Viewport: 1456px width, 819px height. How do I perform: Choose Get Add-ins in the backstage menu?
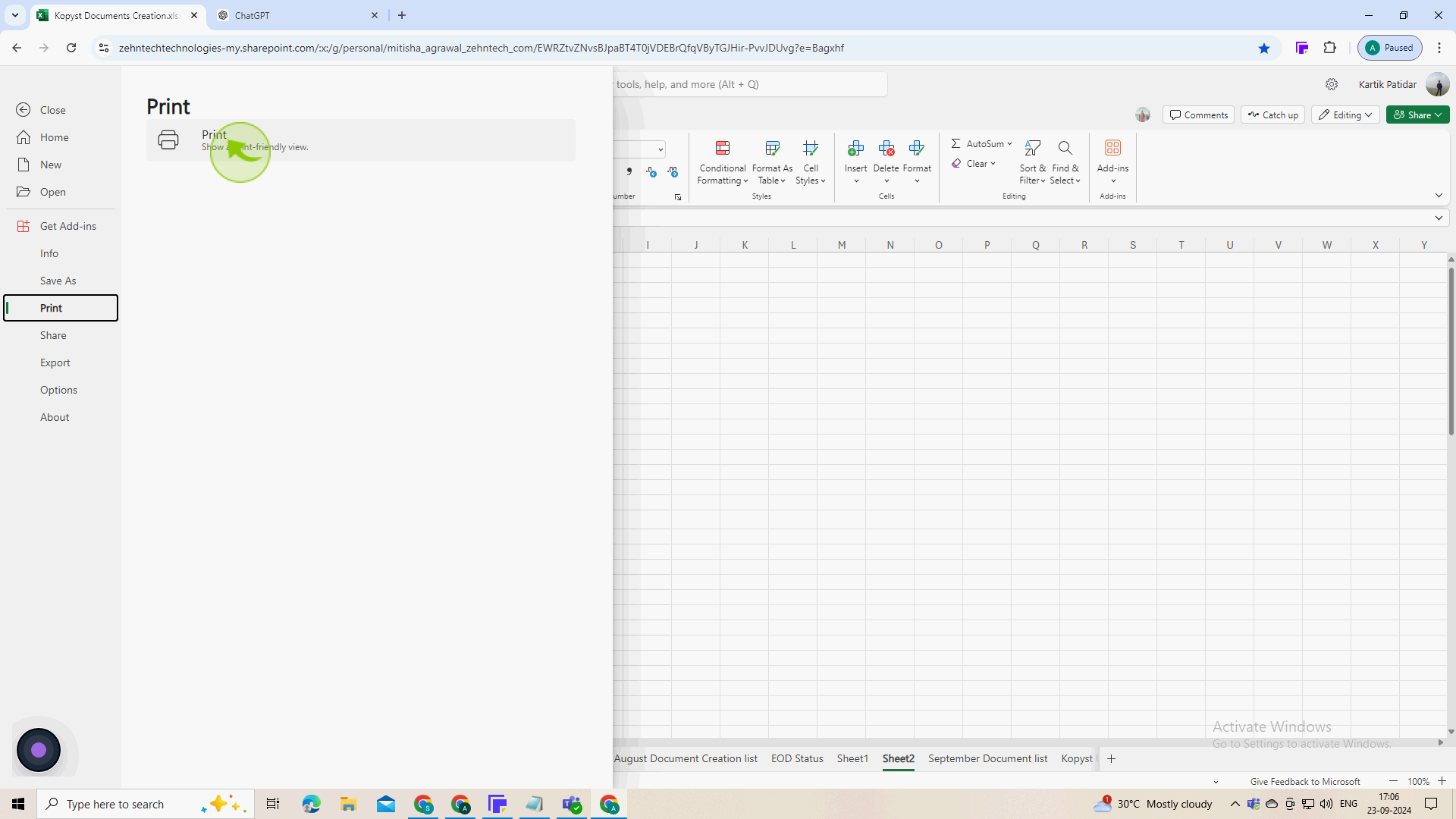[60, 226]
